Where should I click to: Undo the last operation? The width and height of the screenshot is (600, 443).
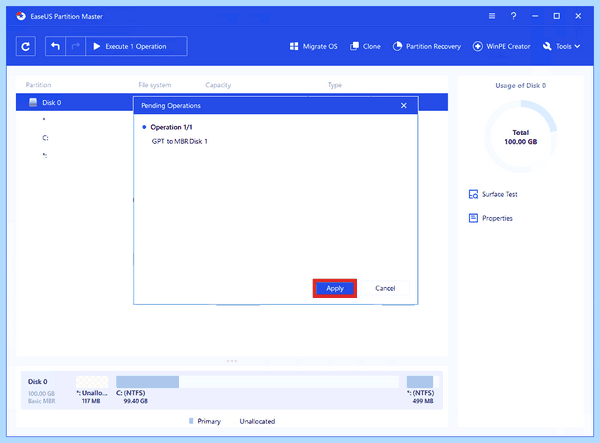pos(55,46)
